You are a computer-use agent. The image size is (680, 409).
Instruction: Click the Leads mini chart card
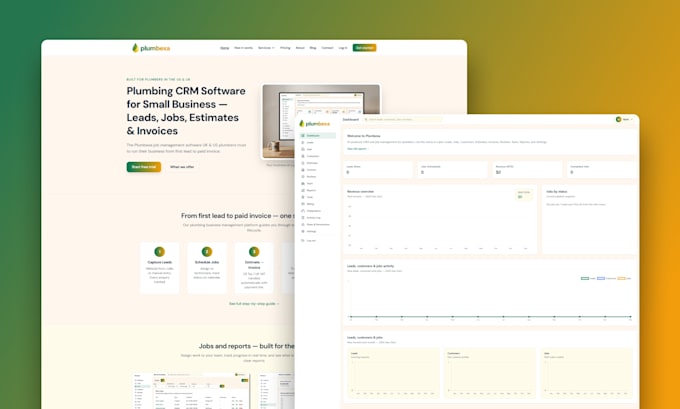[394, 373]
